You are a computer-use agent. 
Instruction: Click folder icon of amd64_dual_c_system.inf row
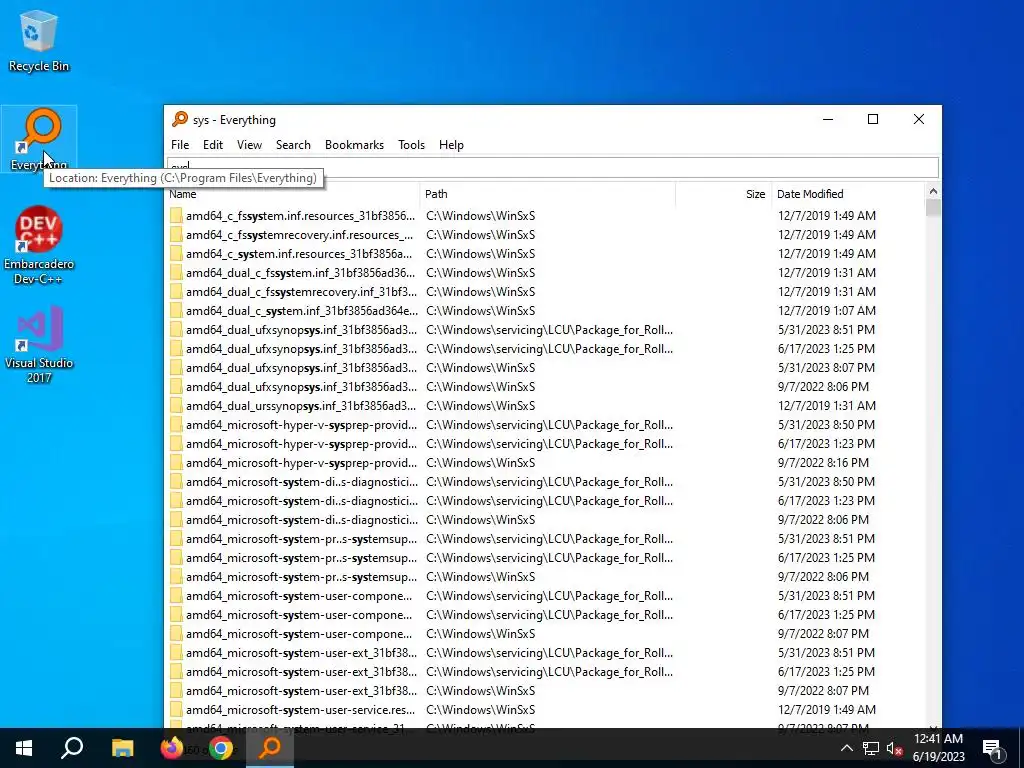[176, 310]
